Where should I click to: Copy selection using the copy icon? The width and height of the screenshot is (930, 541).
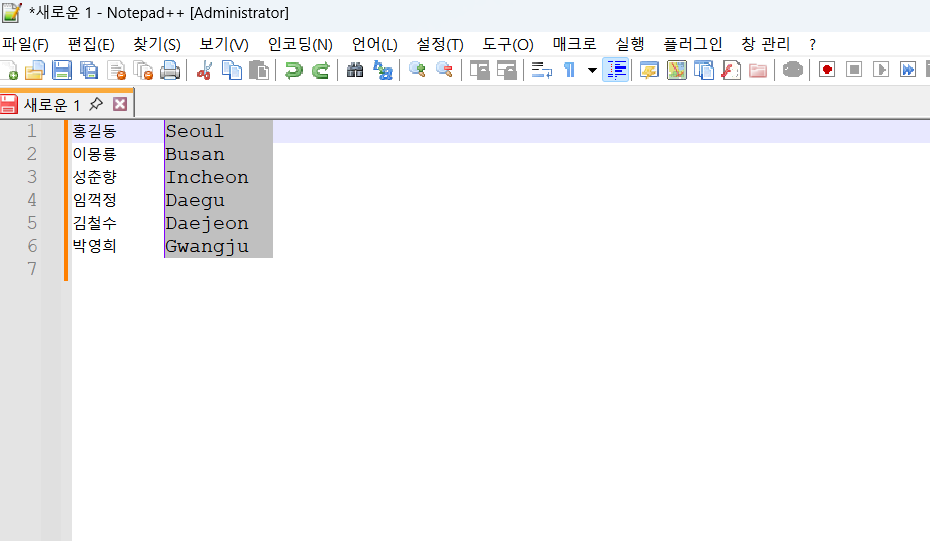tap(231, 70)
